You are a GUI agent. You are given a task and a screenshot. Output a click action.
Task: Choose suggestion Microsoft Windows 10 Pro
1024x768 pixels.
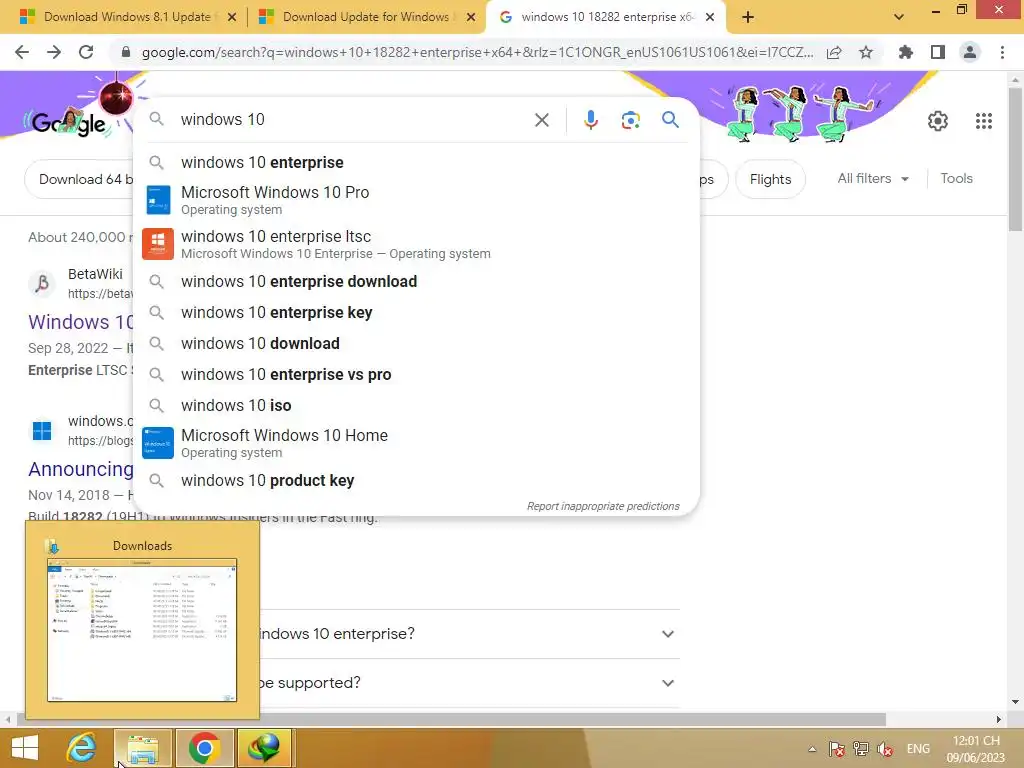pos(416,200)
